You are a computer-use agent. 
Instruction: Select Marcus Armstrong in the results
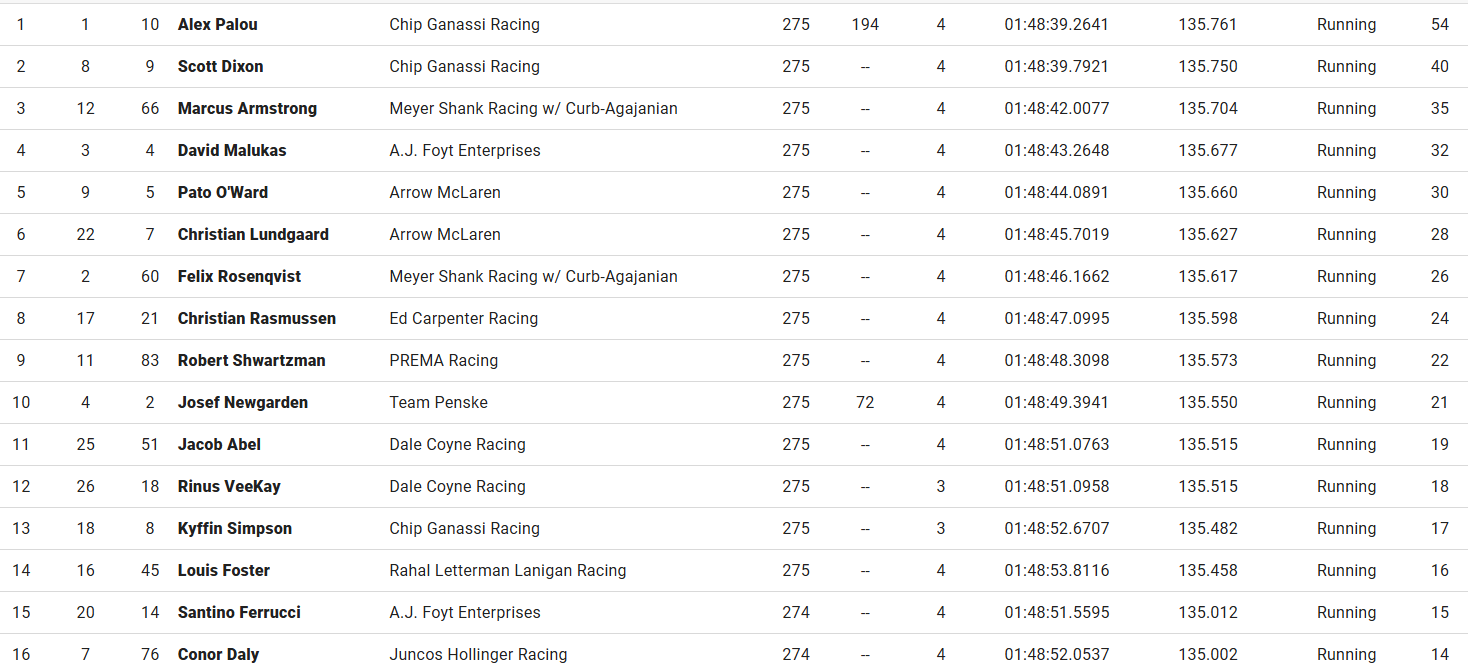[x=247, y=109]
